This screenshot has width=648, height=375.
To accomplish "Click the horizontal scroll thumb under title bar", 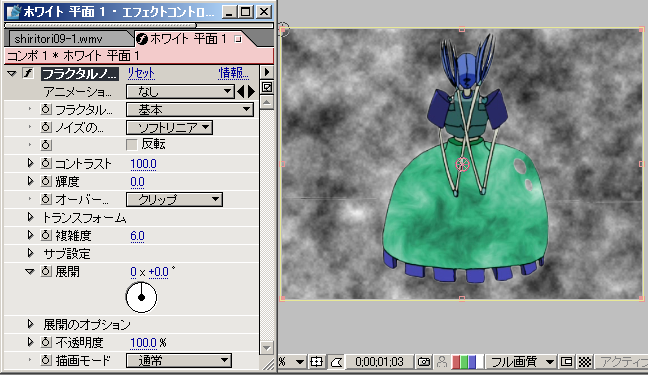I will pos(100,25).
